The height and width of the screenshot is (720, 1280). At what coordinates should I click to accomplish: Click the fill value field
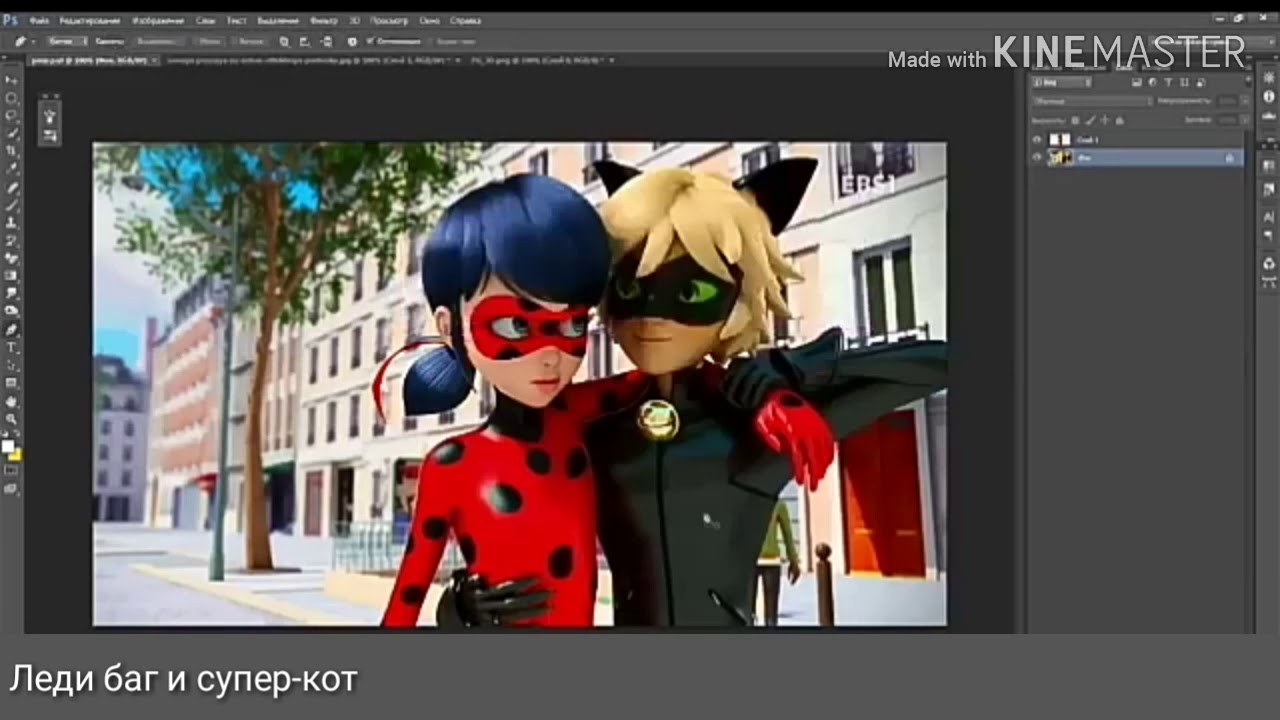[1226, 120]
